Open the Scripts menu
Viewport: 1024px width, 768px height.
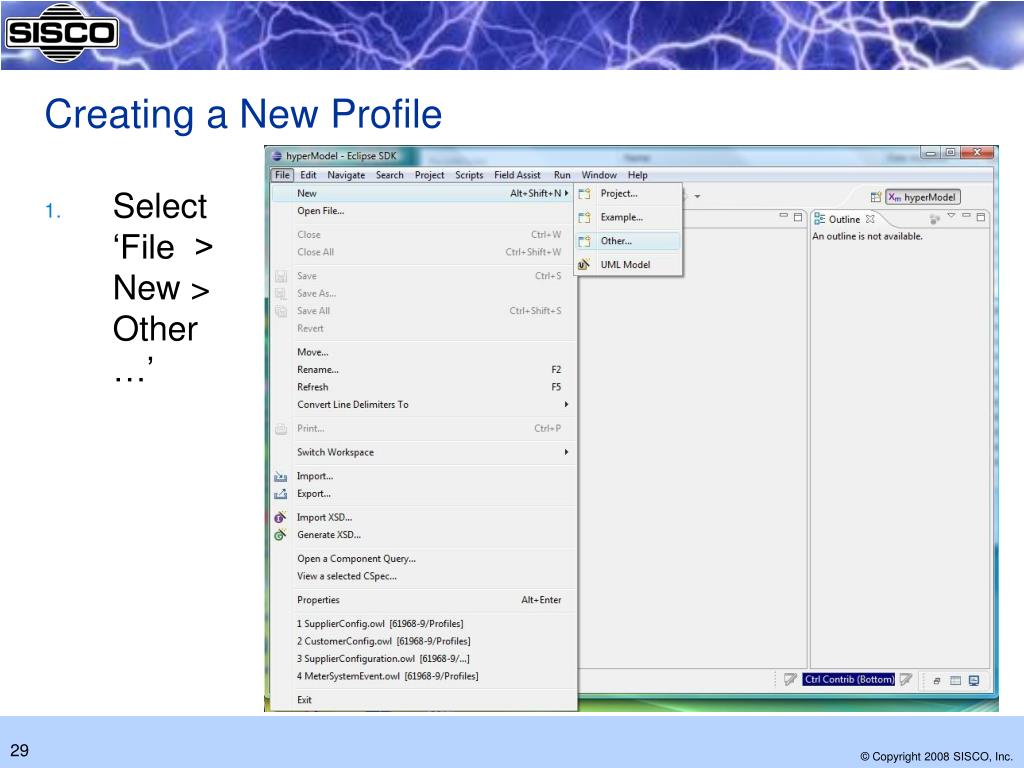click(470, 175)
